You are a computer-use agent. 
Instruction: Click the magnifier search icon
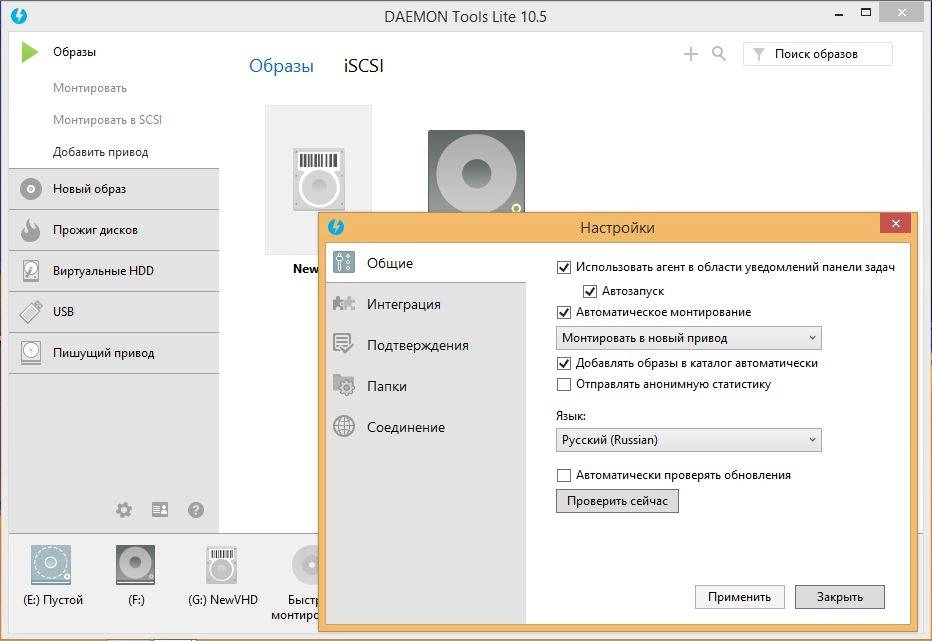pyautogui.click(x=719, y=54)
